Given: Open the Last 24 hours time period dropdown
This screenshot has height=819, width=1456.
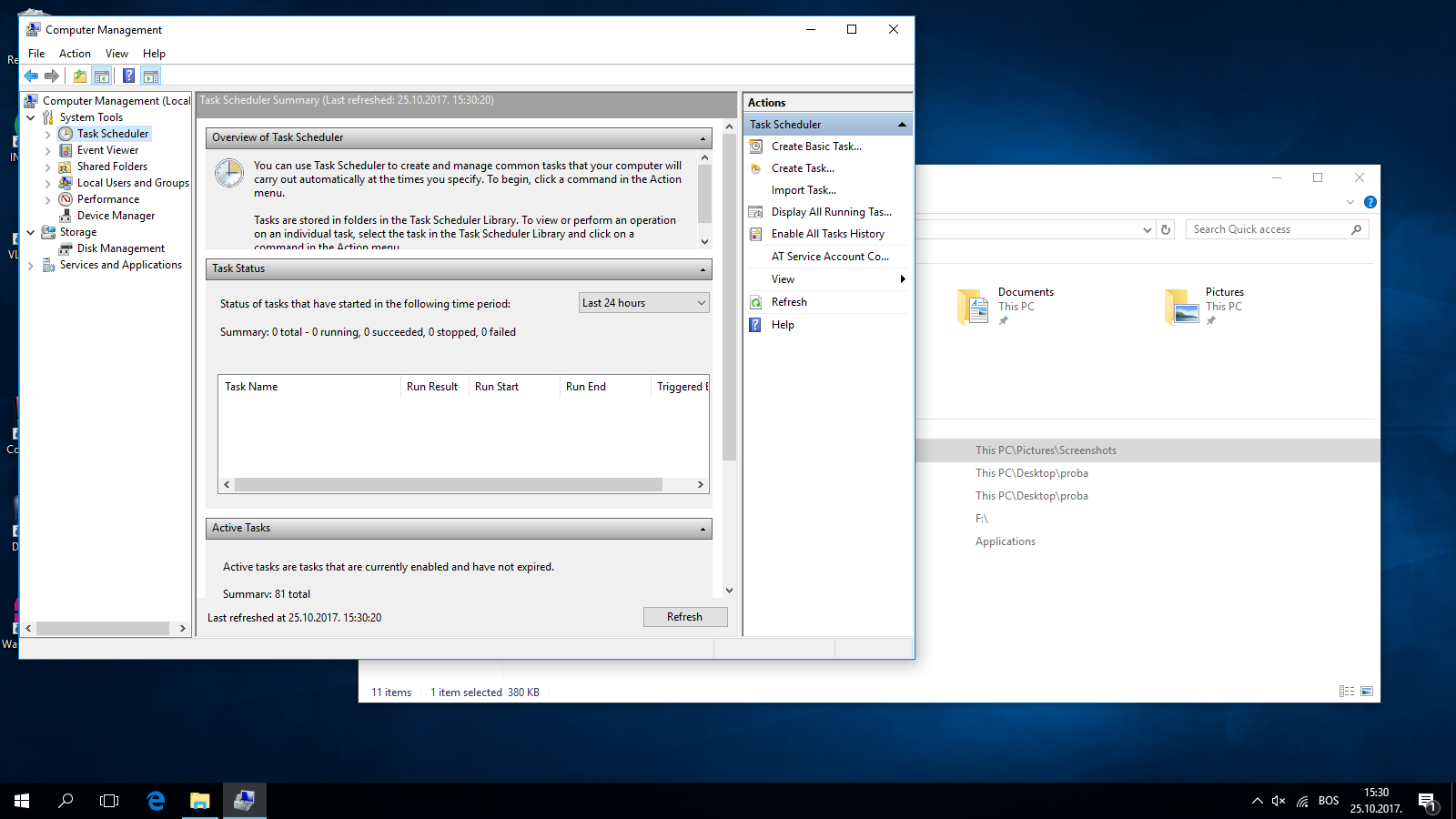Looking at the screenshot, I should tap(644, 303).
